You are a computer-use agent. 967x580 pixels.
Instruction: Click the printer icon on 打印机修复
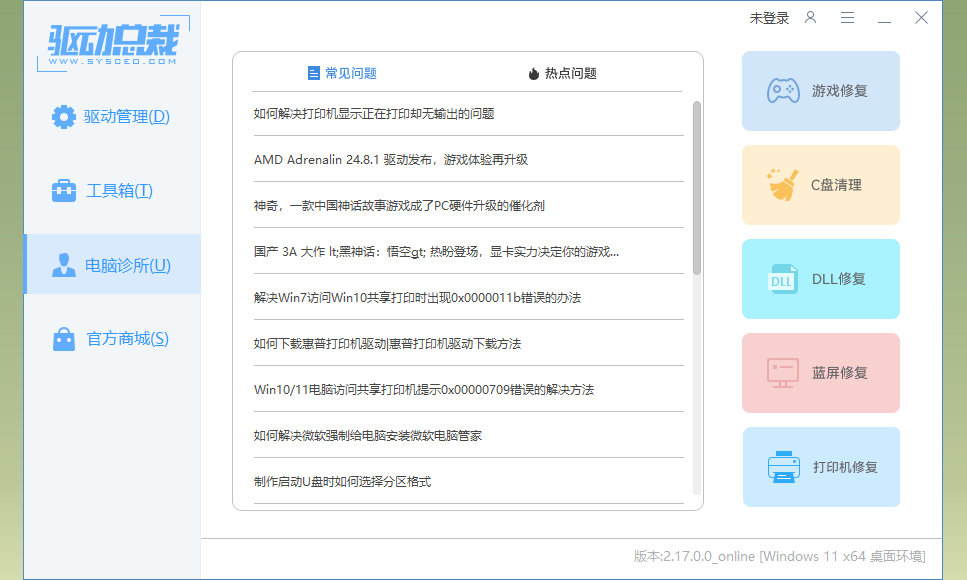pyautogui.click(x=782, y=467)
